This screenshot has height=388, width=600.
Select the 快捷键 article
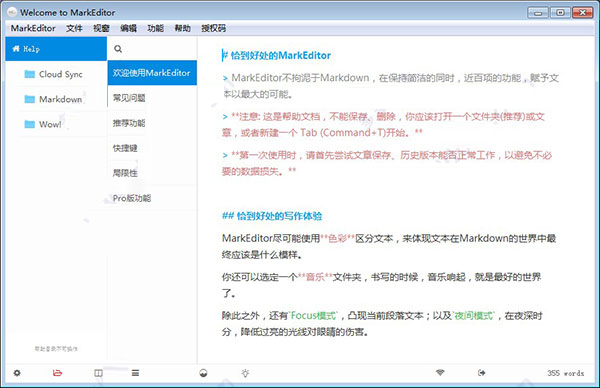(152, 148)
